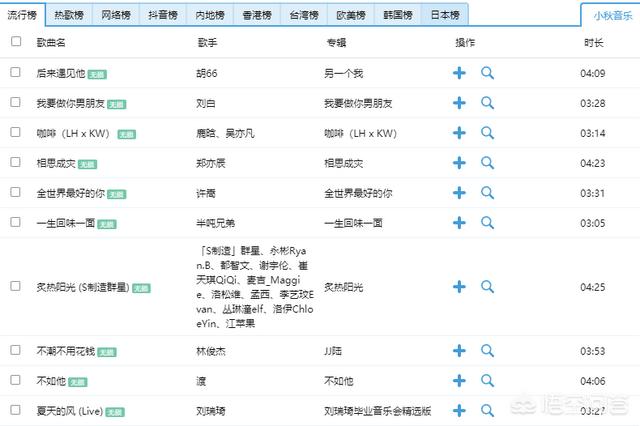Add 炙热阳光 song with plus icon
640x426 pixels.
tap(459, 287)
